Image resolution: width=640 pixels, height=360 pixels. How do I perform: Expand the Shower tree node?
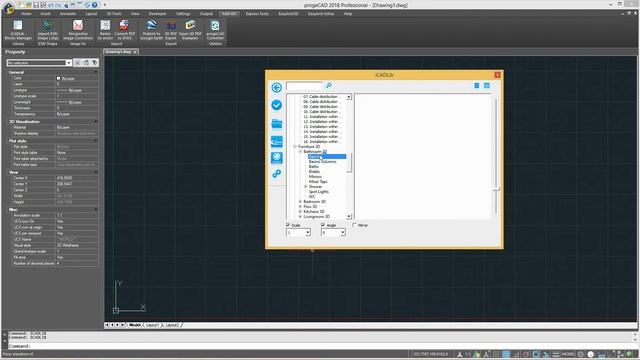tap(305, 187)
